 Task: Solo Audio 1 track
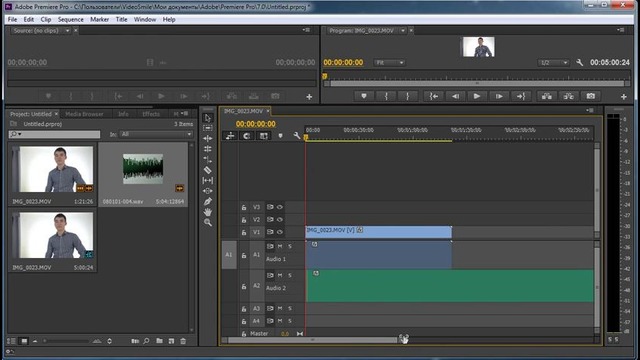[x=290, y=247]
